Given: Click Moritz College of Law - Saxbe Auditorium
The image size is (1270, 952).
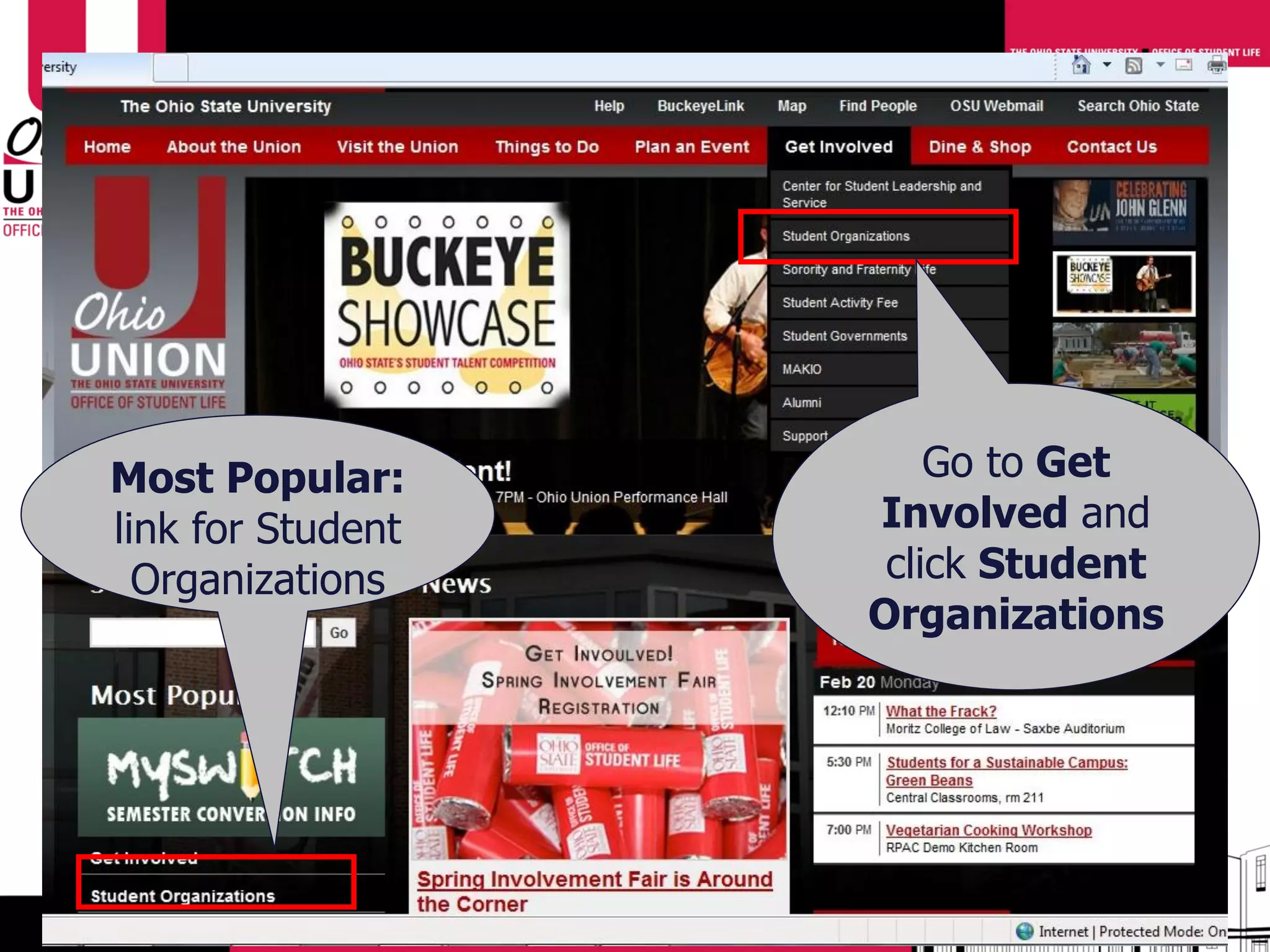Looking at the screenshot, I should click(x=1005, y=729).
